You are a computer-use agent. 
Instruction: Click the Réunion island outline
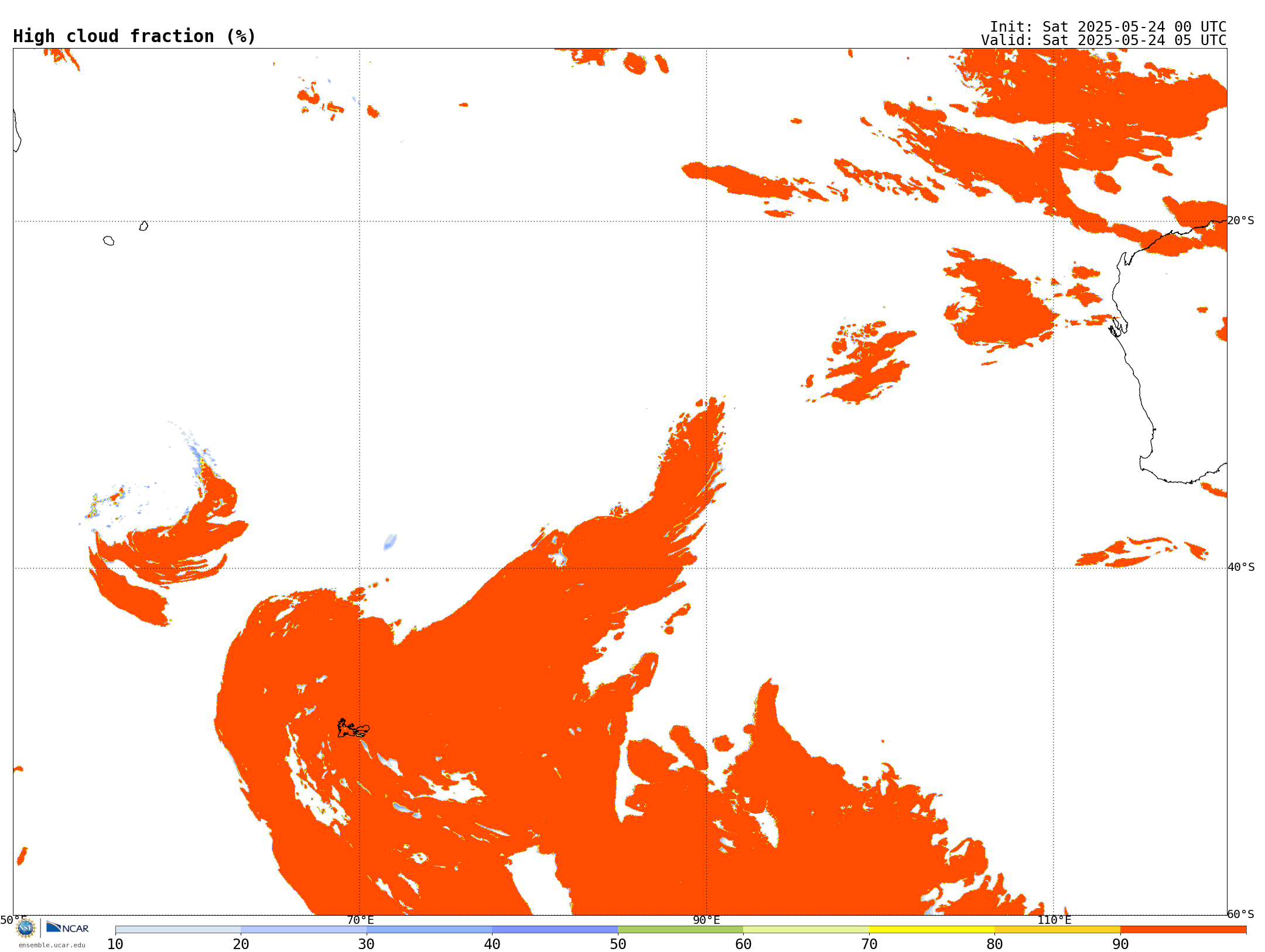(x=108, y=241)
